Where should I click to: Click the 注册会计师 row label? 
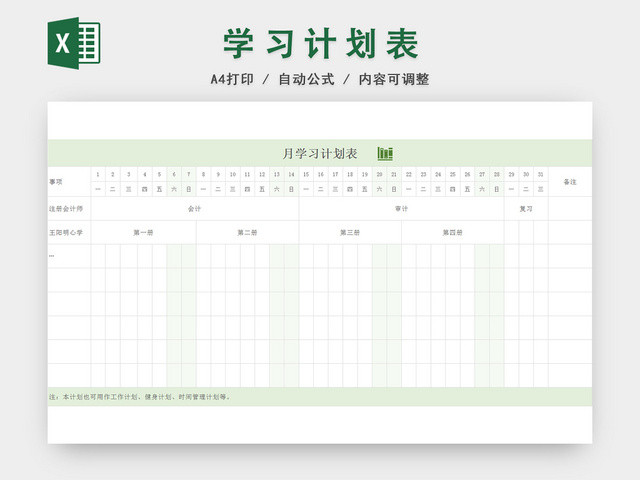(x=66, y=209)
